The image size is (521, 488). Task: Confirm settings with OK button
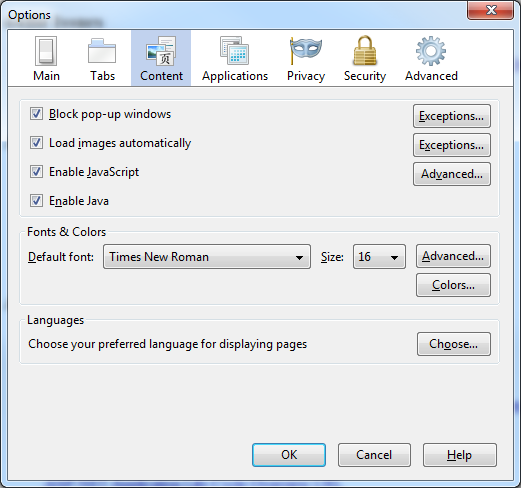(289, 455)
